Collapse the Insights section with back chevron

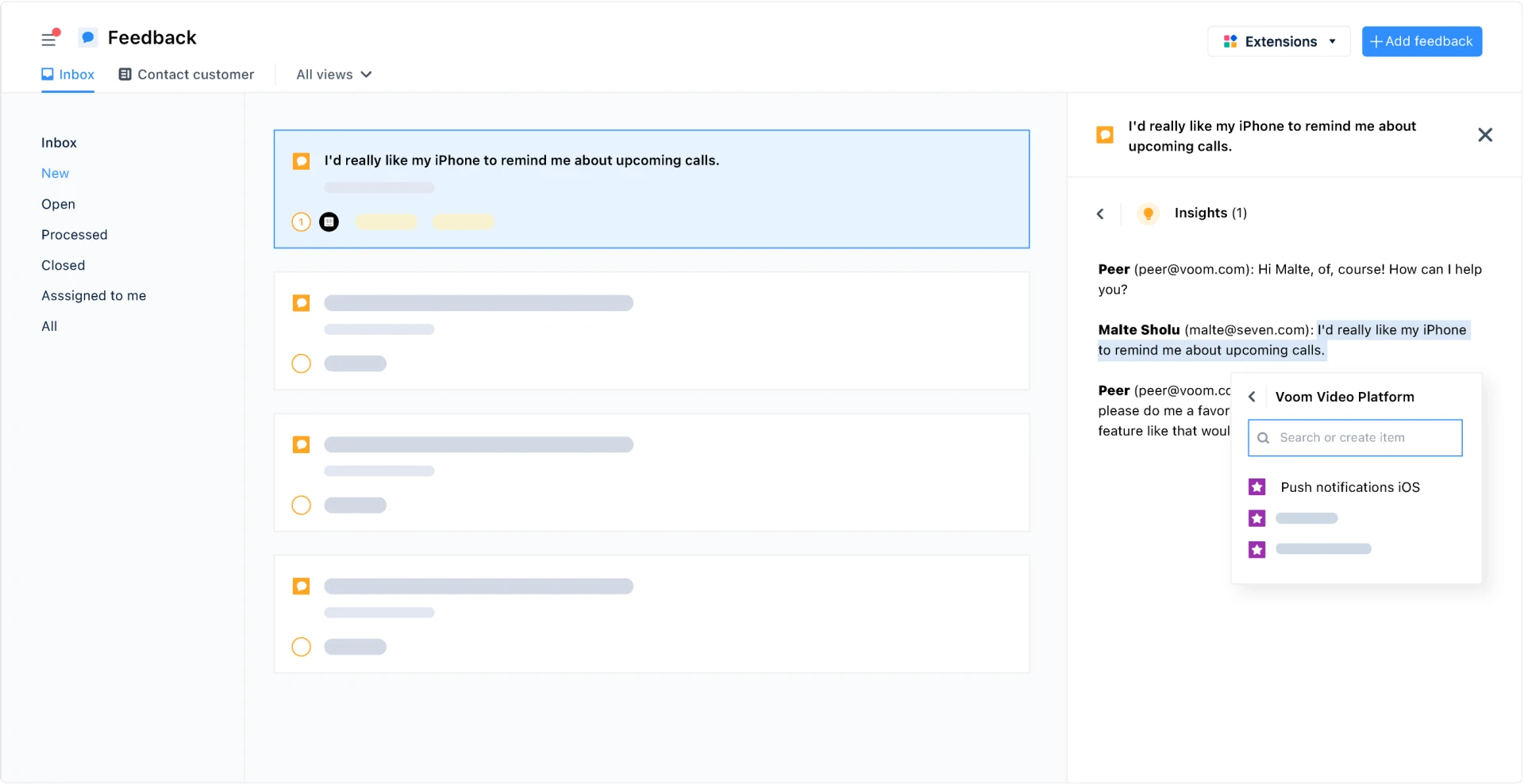1100,213
